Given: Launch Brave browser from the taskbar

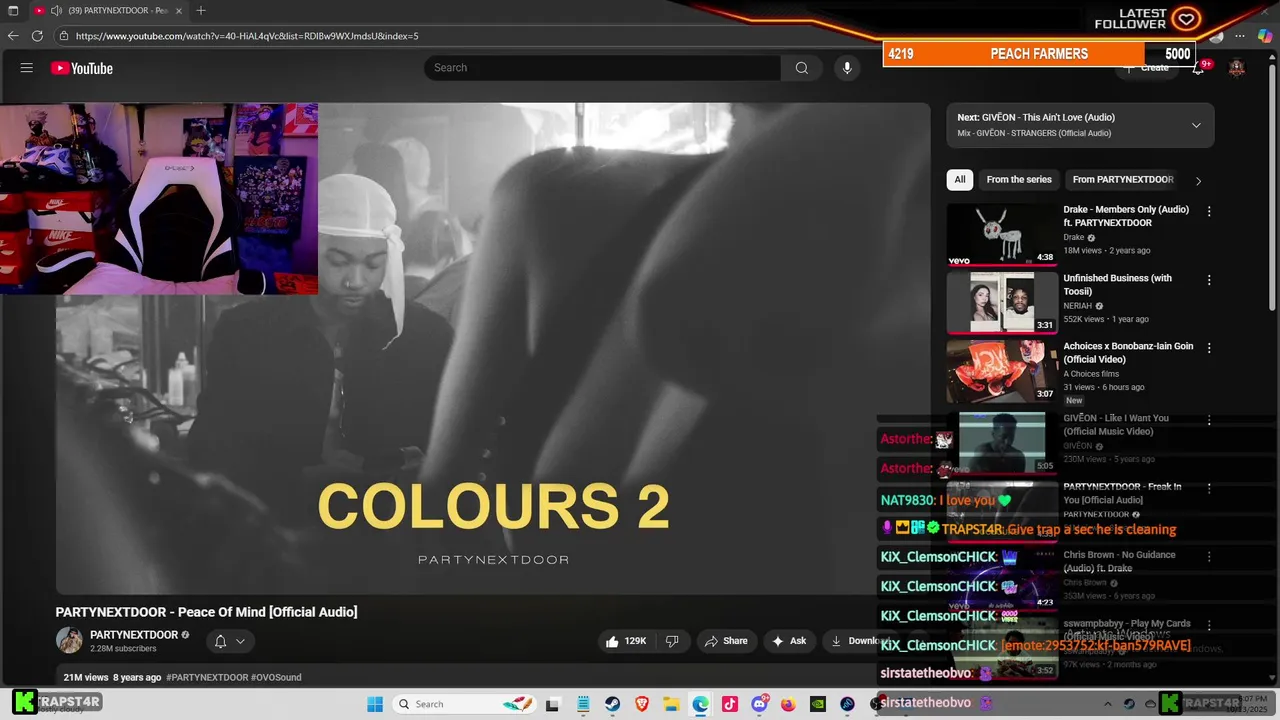Looking at the screenshot, I should pyautogui.click(x=642, y=704).
